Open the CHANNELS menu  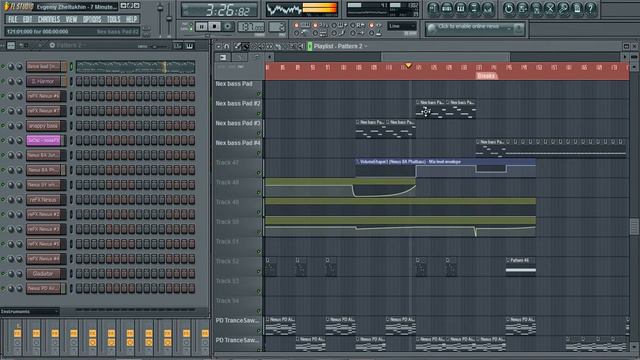[49, 19]
